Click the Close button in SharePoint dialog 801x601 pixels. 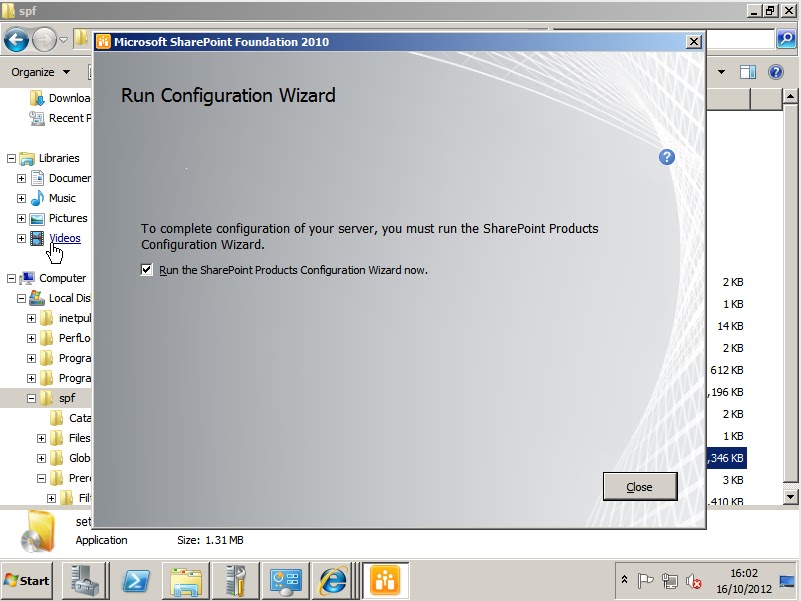tap(640, 487)
